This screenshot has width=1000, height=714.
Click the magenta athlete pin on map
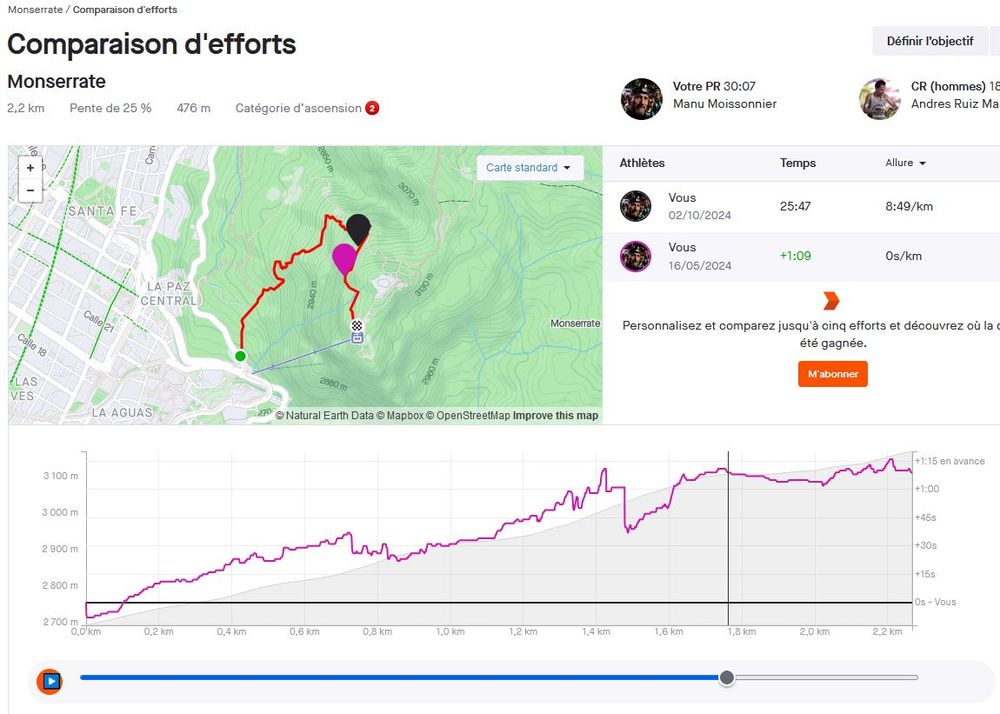345,257
